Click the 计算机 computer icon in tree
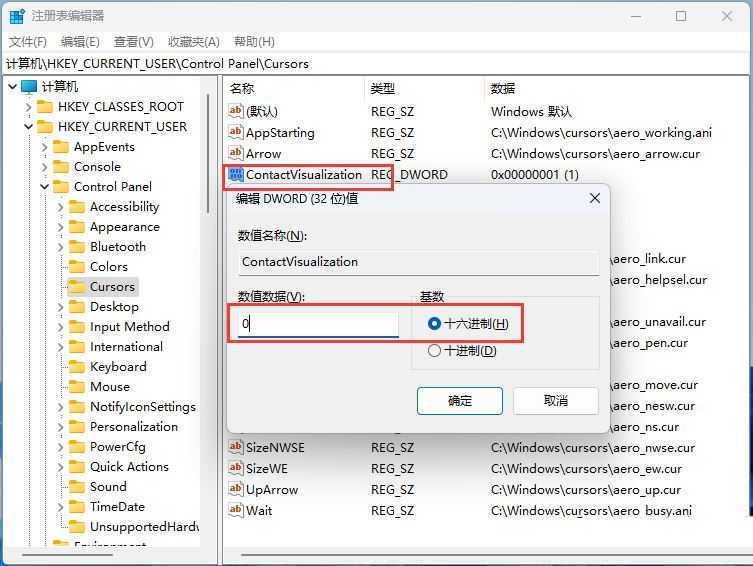 point(29,87)
